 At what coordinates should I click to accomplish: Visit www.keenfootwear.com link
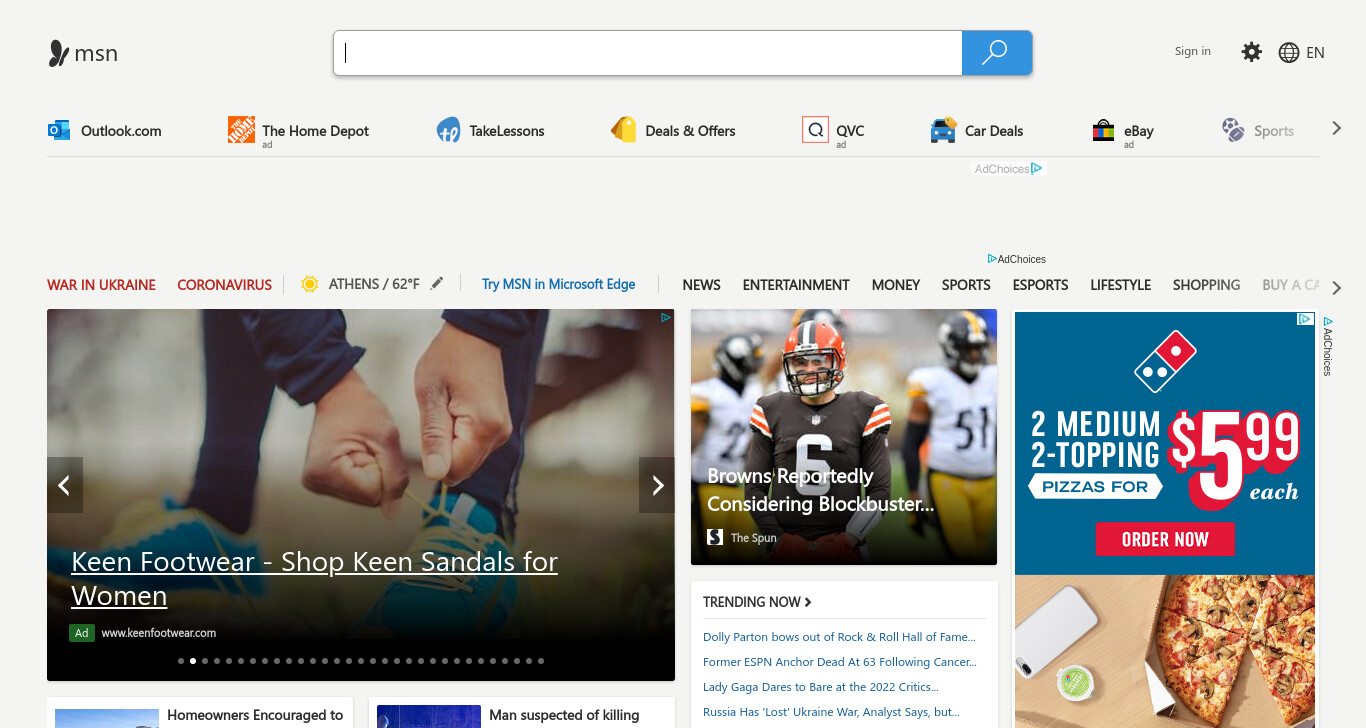click(x=158, y=633)
